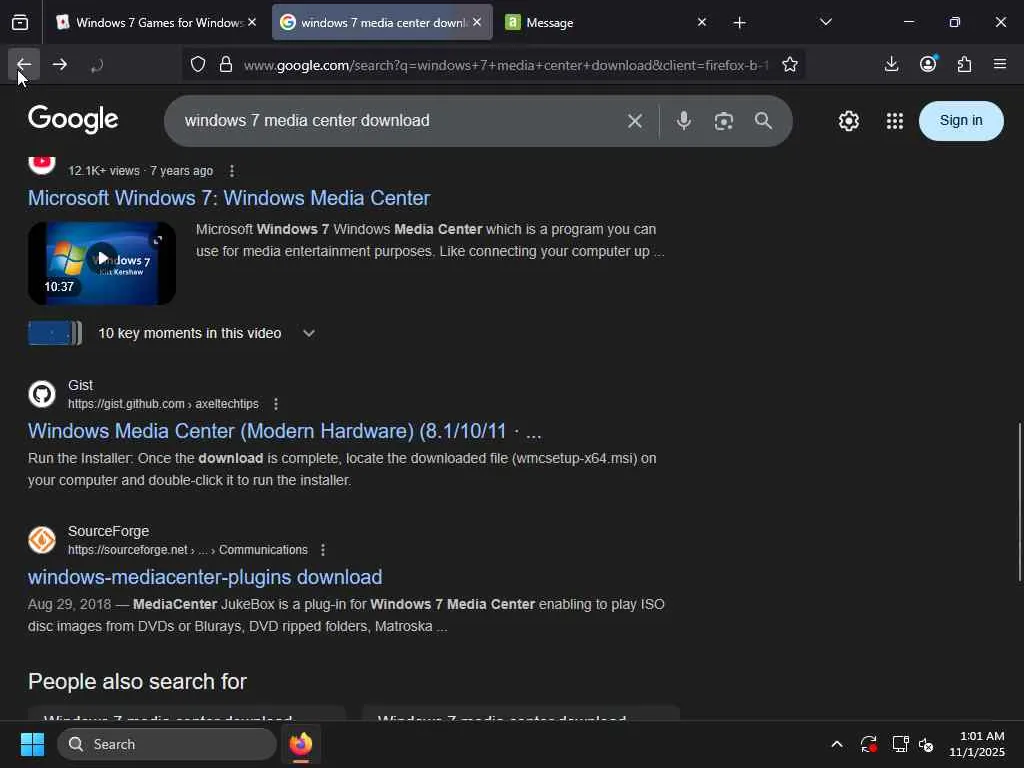The width and height of the screenshot is (1024, 768).
Task: Open the list all tabs dropdown
Action: coord(825,23)
